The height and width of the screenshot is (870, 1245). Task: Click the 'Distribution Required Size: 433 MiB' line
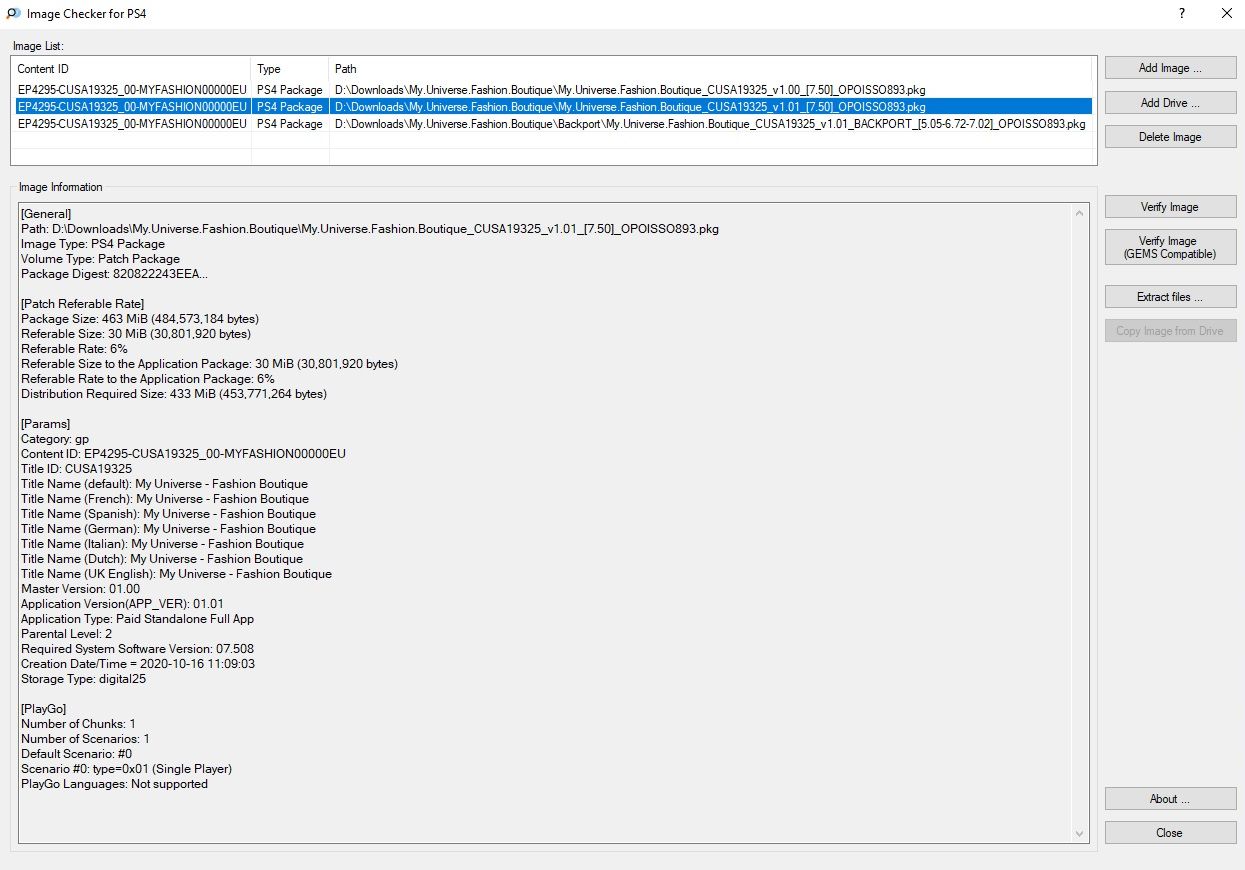[x=174, y=394]
